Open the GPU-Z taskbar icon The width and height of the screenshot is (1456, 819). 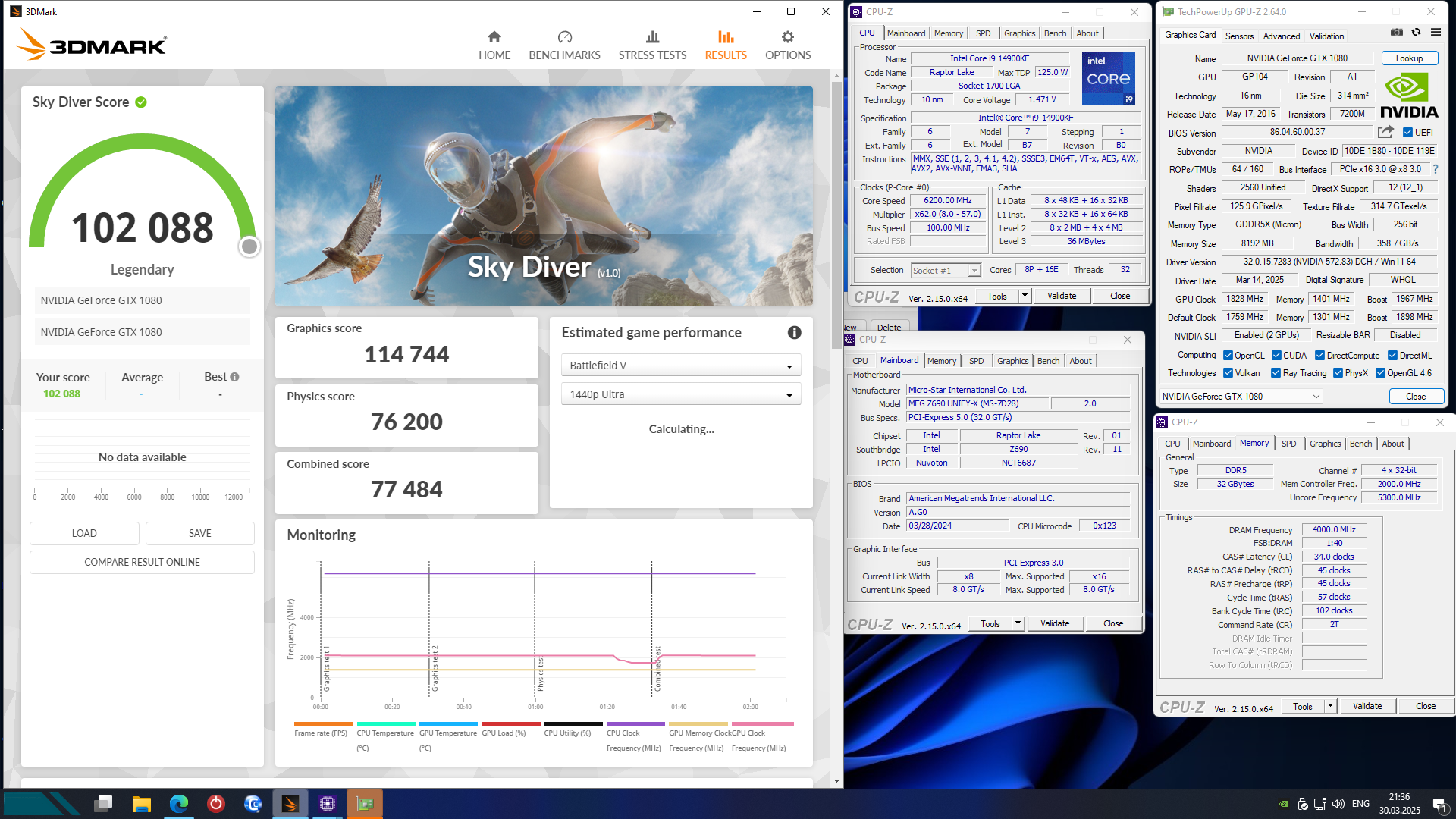[x=365, y=804]
